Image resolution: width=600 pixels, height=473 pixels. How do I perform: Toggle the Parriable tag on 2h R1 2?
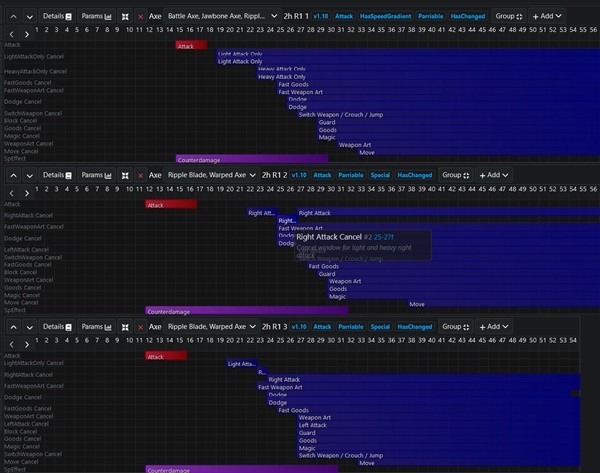[351, 174]
